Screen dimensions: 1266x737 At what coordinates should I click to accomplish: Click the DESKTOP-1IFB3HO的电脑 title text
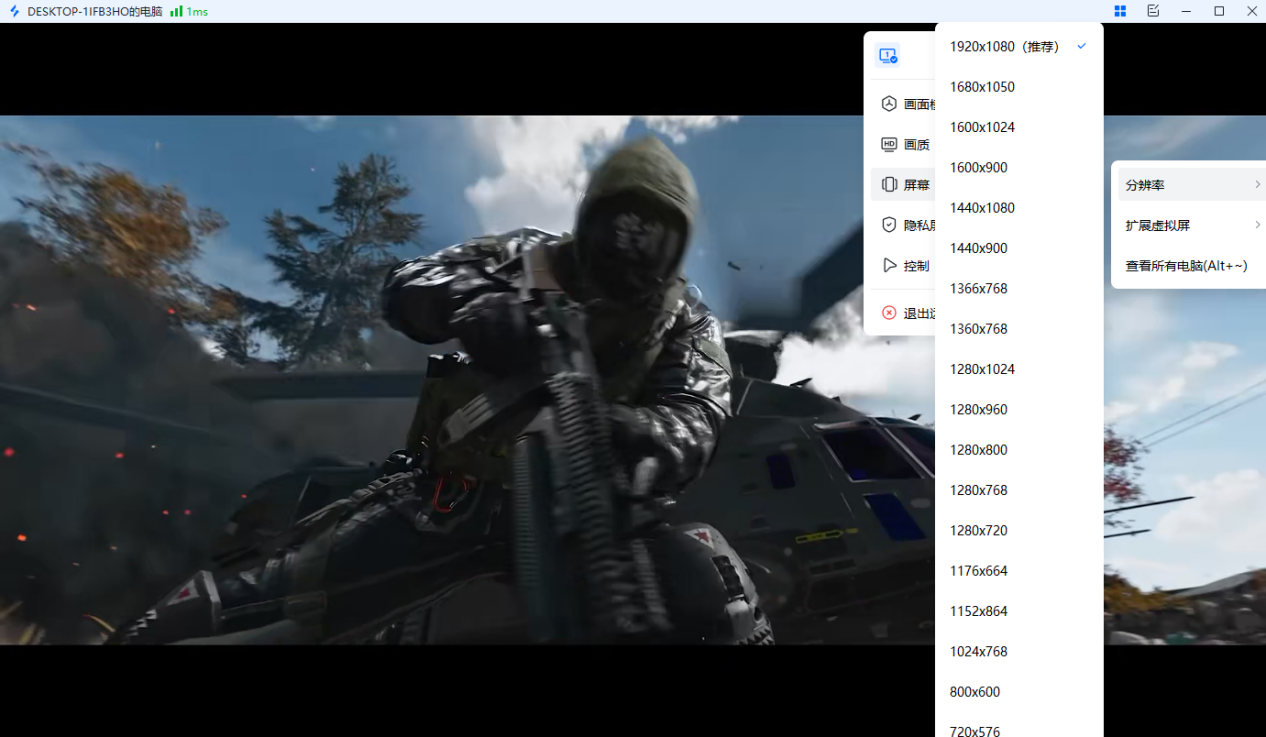[x=95, y=11]
